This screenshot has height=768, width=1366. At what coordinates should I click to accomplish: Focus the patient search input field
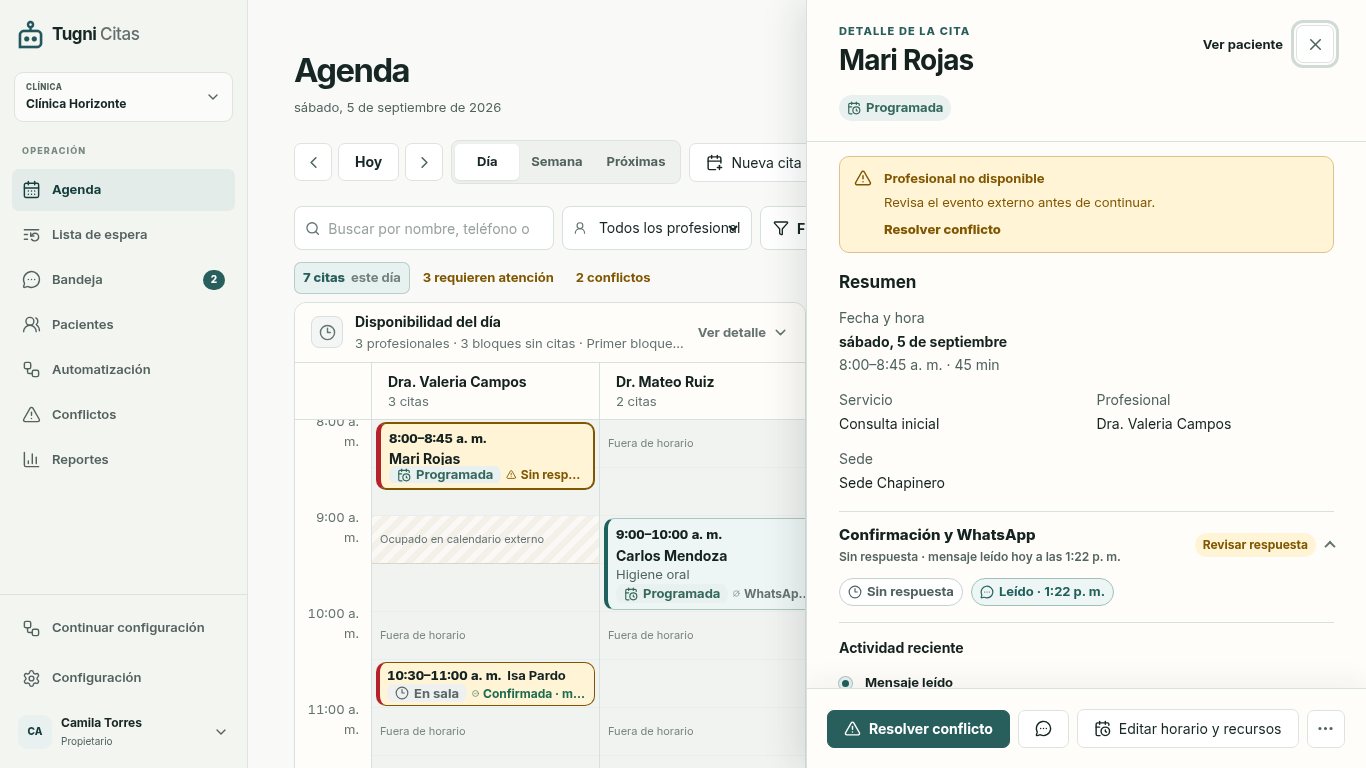[x=424, y=228]
